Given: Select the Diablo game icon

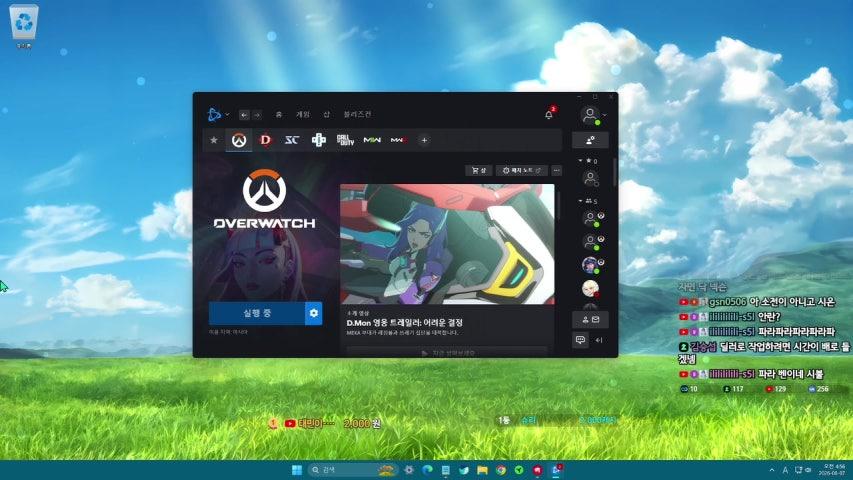Looking at the screenshot, I should tap(265, 140).
